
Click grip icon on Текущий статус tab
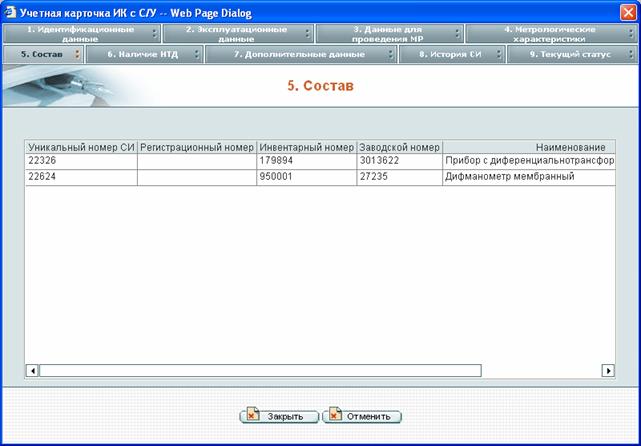pos(632,54)
